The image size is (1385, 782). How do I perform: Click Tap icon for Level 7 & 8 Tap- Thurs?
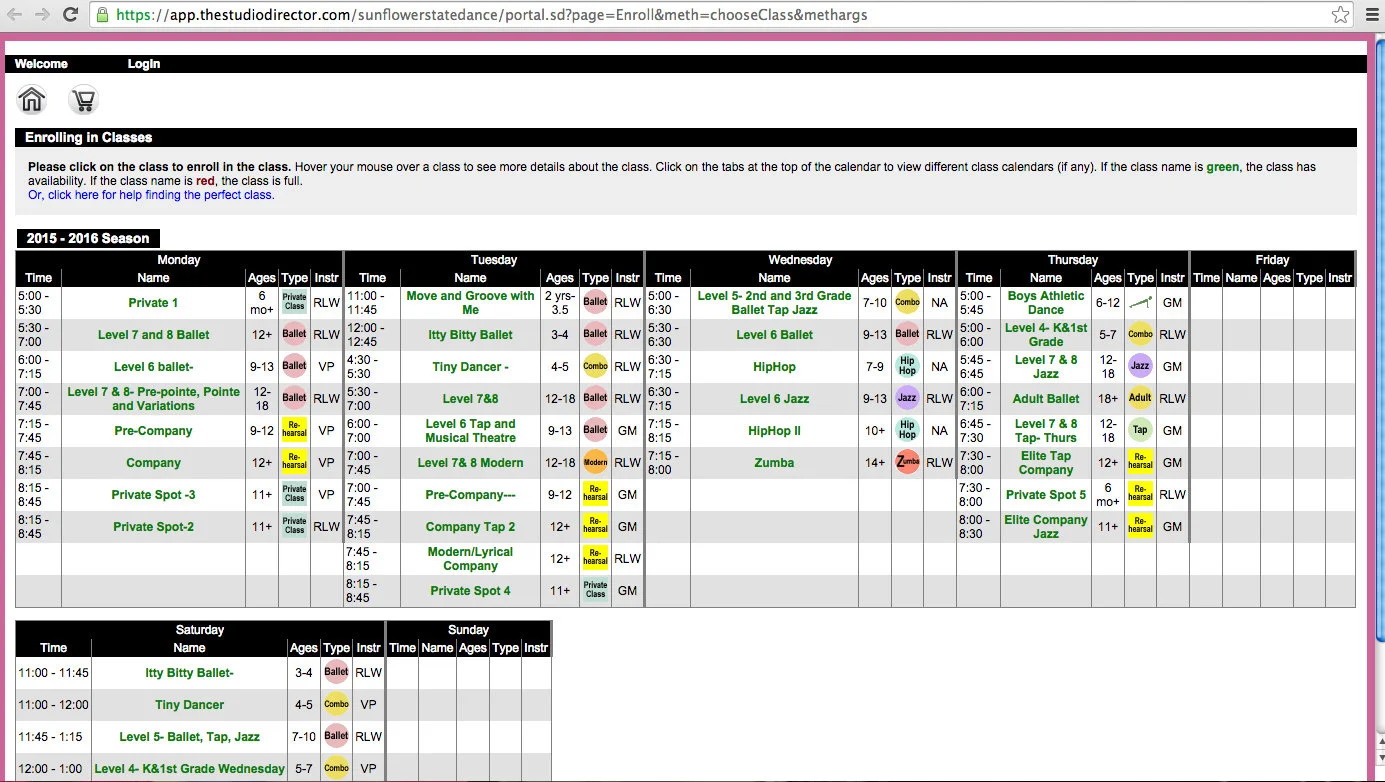click(x=1140, y=431)
